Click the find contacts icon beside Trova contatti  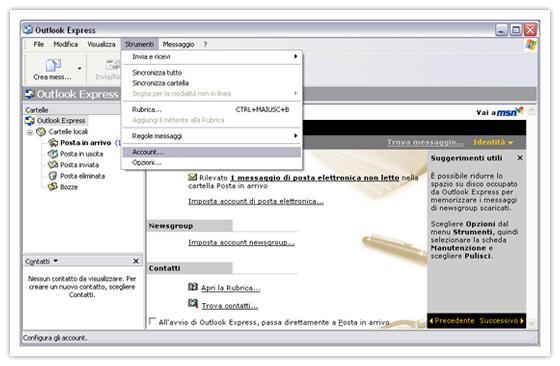pyautogui.click(x=193, y=304)
